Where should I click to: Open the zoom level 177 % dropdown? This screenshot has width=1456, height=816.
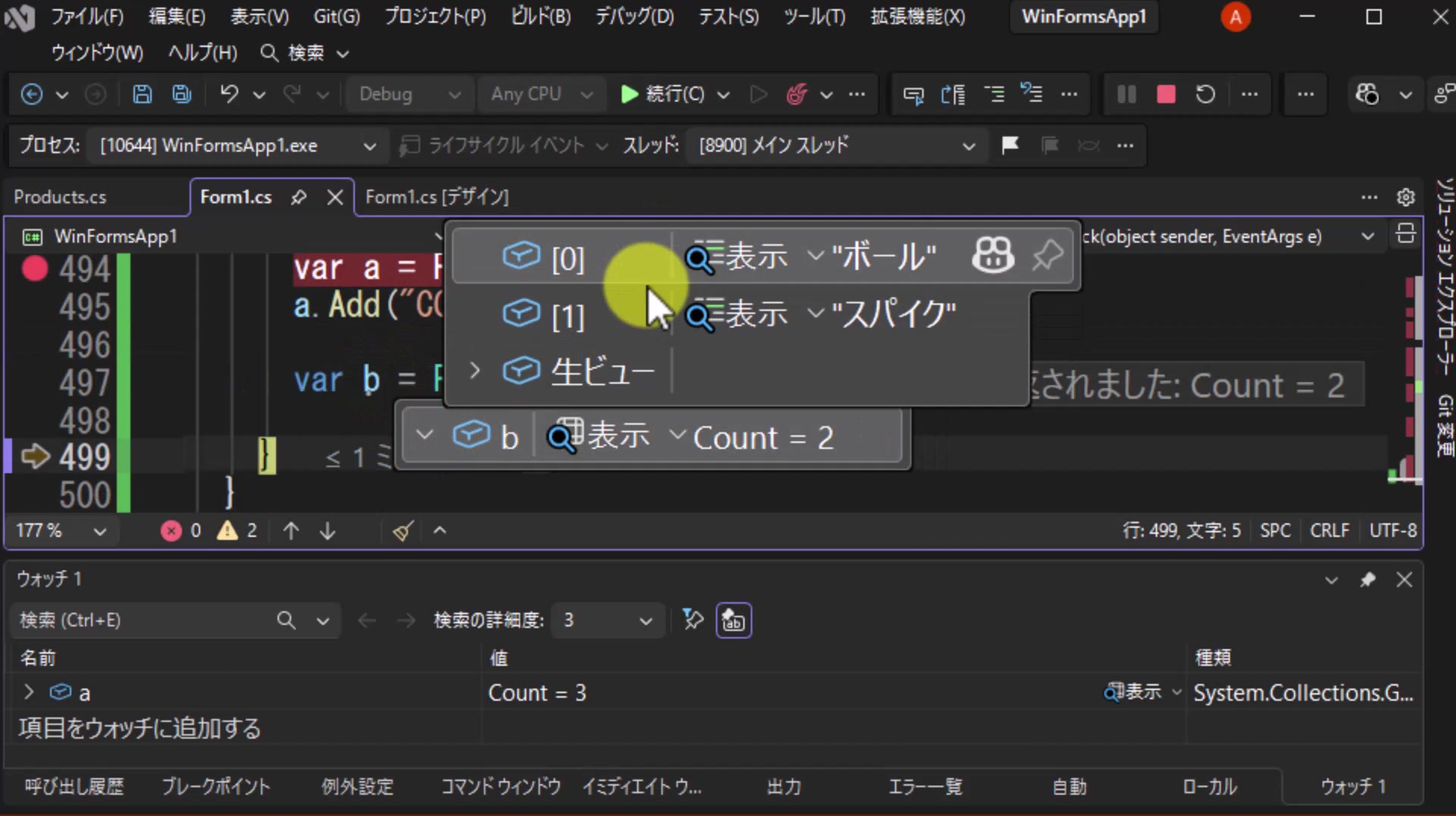pos(62,531)
